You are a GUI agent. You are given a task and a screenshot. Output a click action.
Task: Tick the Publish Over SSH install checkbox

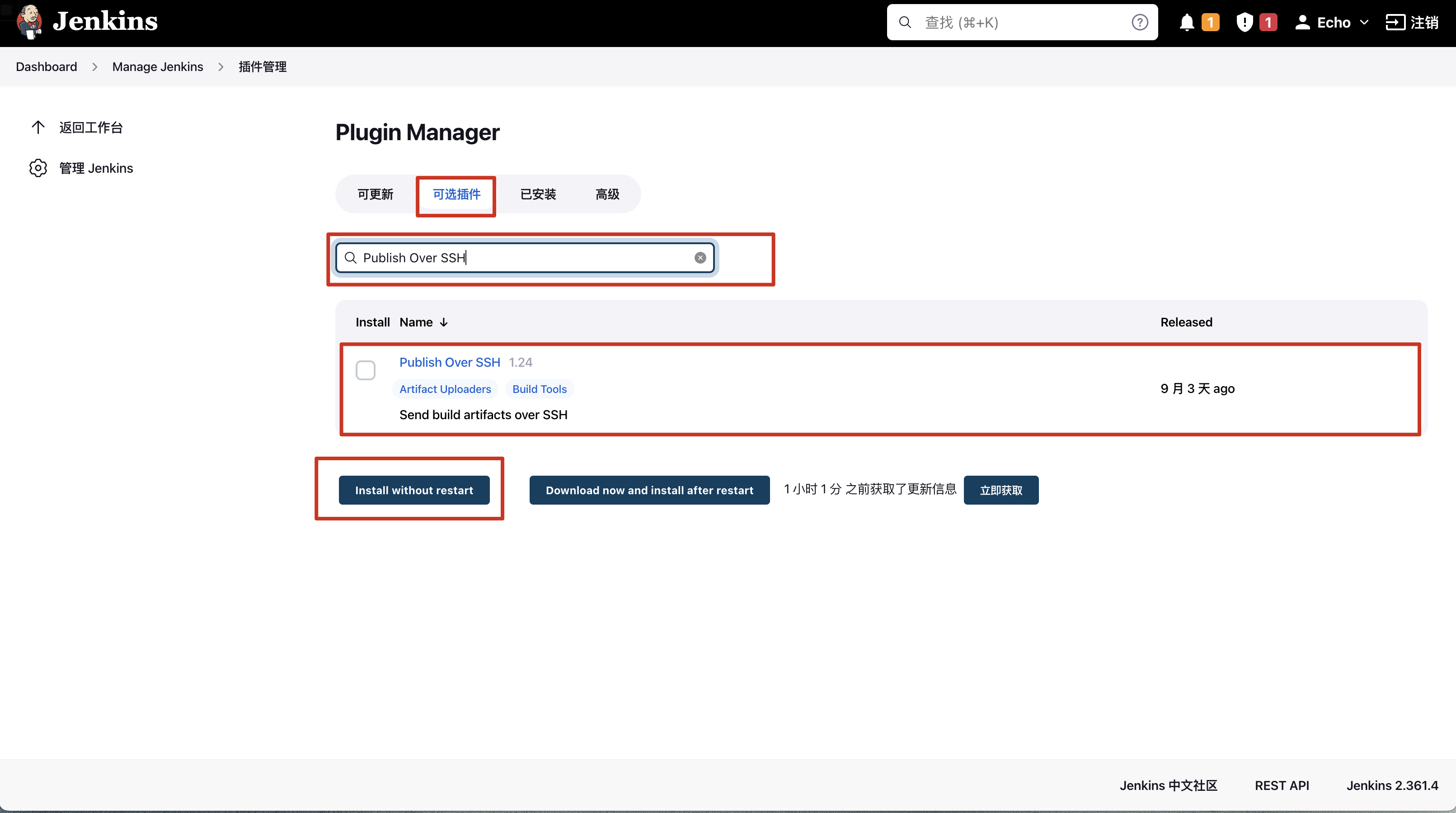[x=365, y=370]
